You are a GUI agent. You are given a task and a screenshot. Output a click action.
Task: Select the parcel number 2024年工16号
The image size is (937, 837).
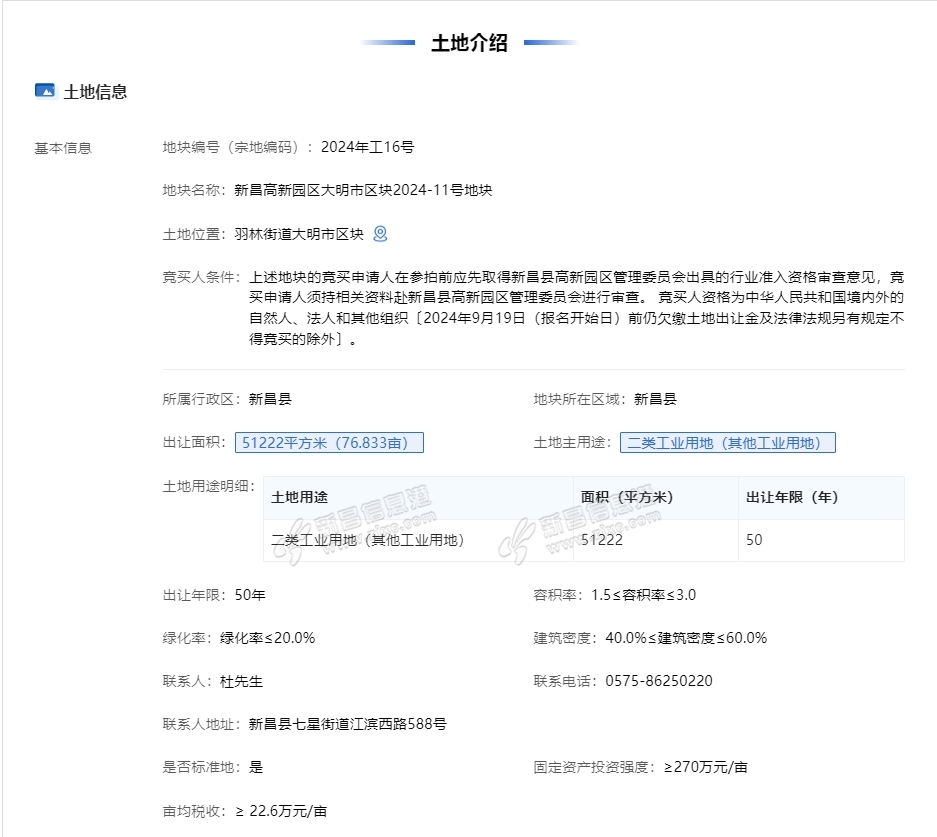pos(368,147)
